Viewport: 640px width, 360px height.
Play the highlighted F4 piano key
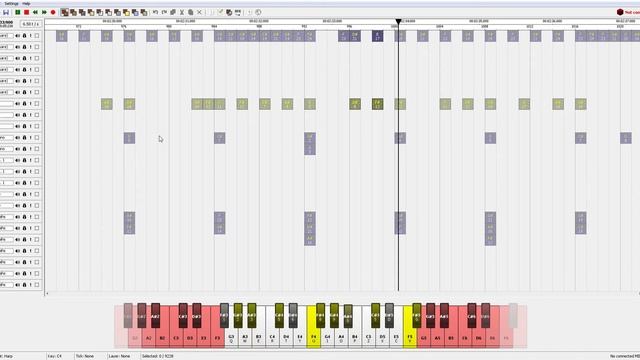point(313,327)
